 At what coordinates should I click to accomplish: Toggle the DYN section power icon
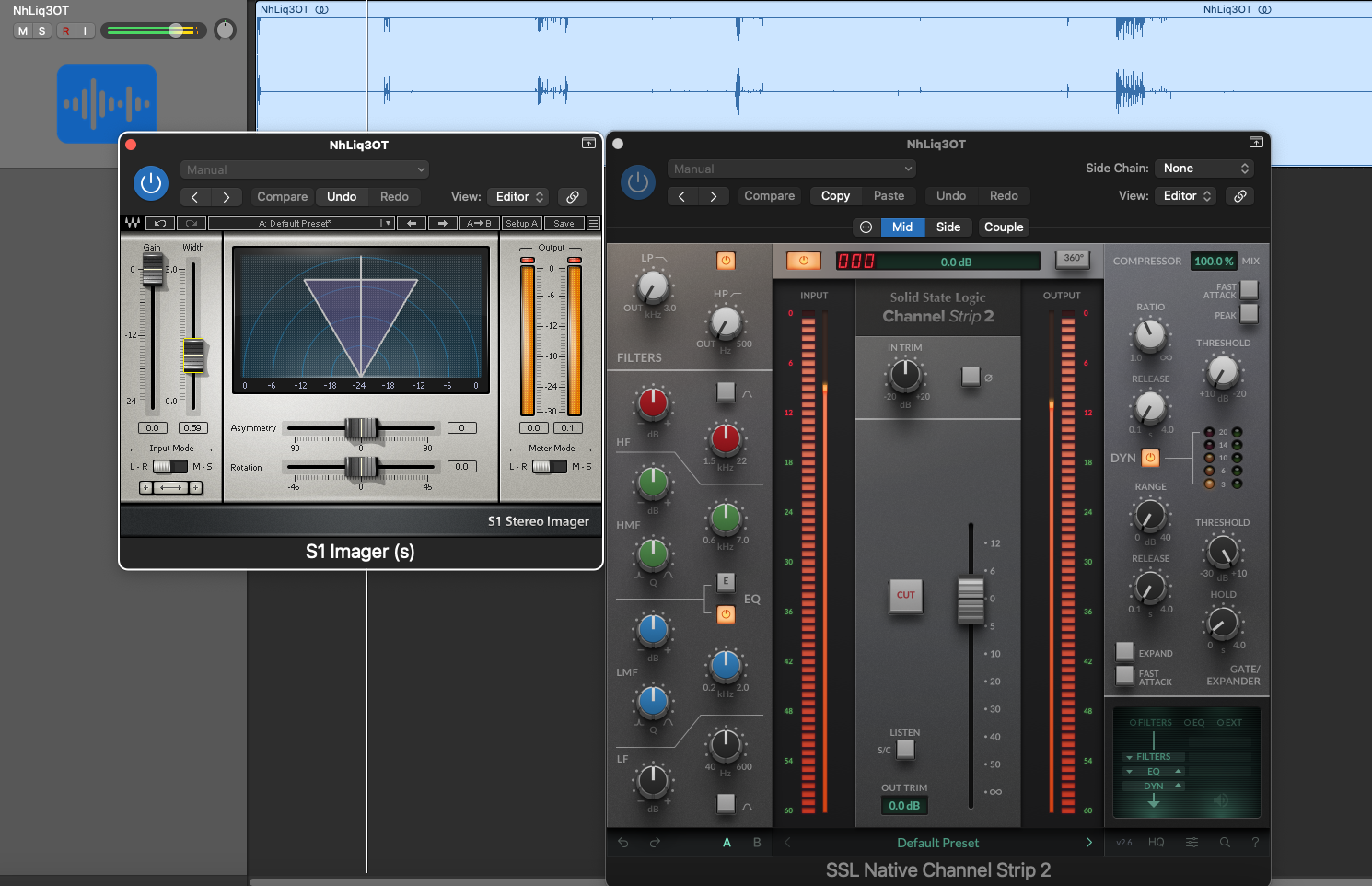click(x=1150, y=458)
